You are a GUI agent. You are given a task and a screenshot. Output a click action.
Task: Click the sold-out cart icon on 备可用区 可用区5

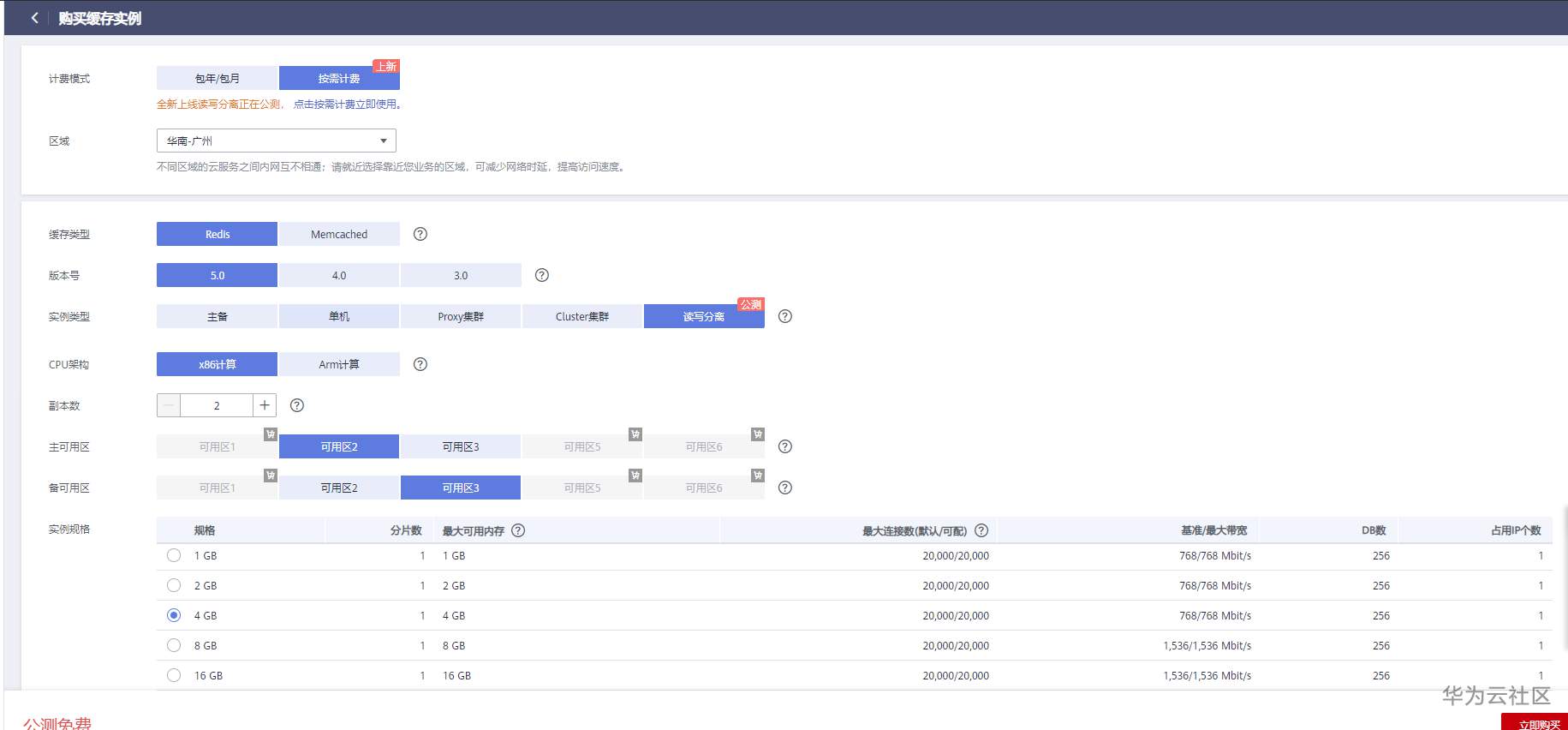click(635, 476)
